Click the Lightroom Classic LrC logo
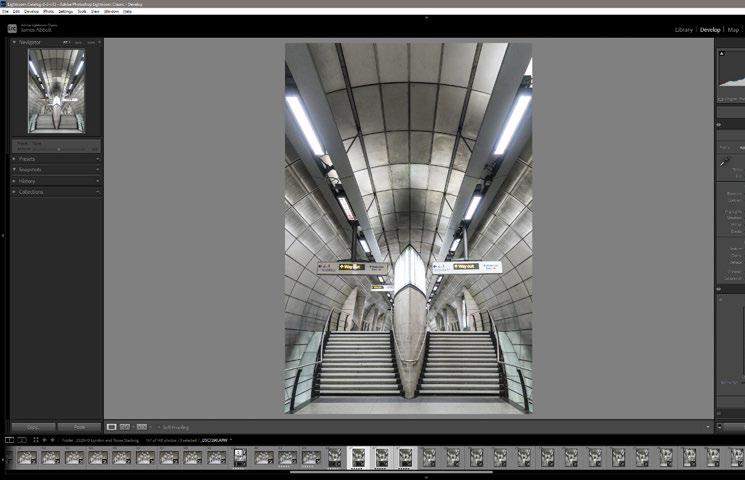 (12, 29)
